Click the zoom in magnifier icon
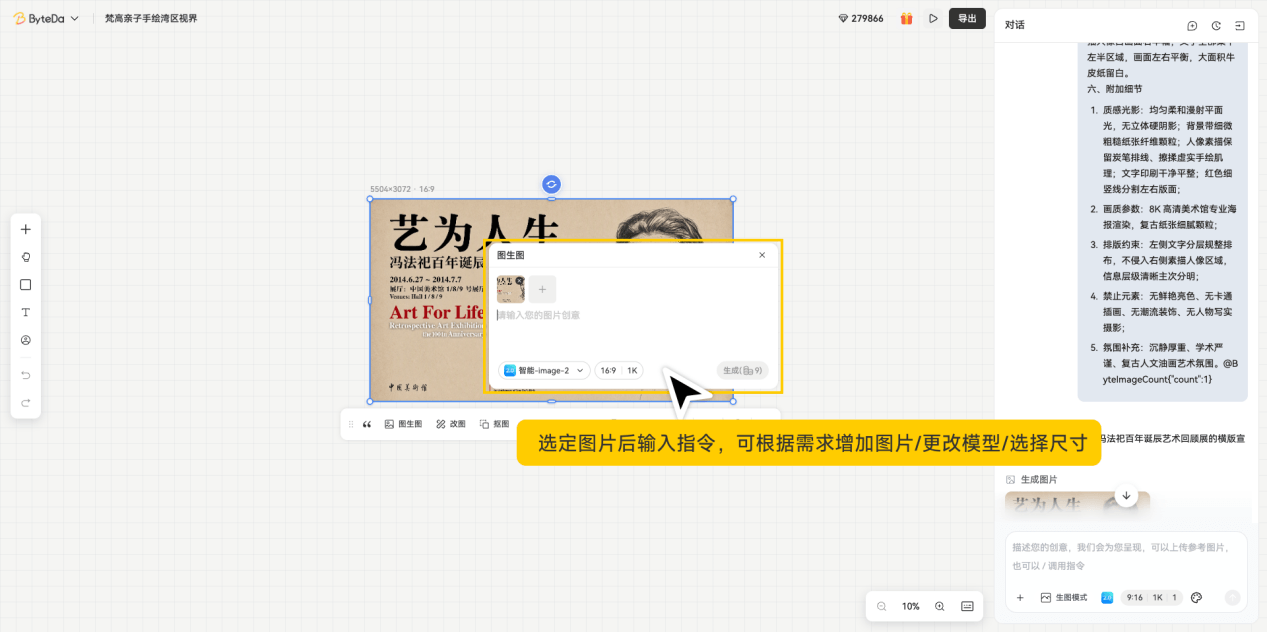Screen dimensions: 1267x632 click(940, 606)
